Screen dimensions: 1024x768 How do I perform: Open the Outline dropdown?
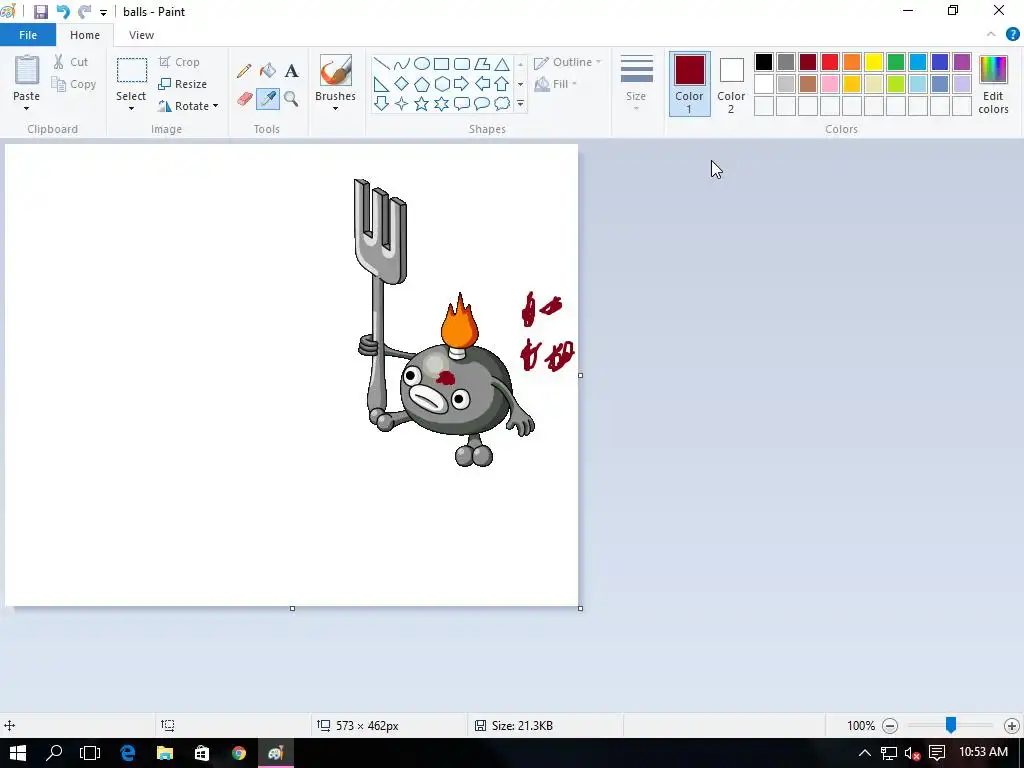click(x=567, y=62)
